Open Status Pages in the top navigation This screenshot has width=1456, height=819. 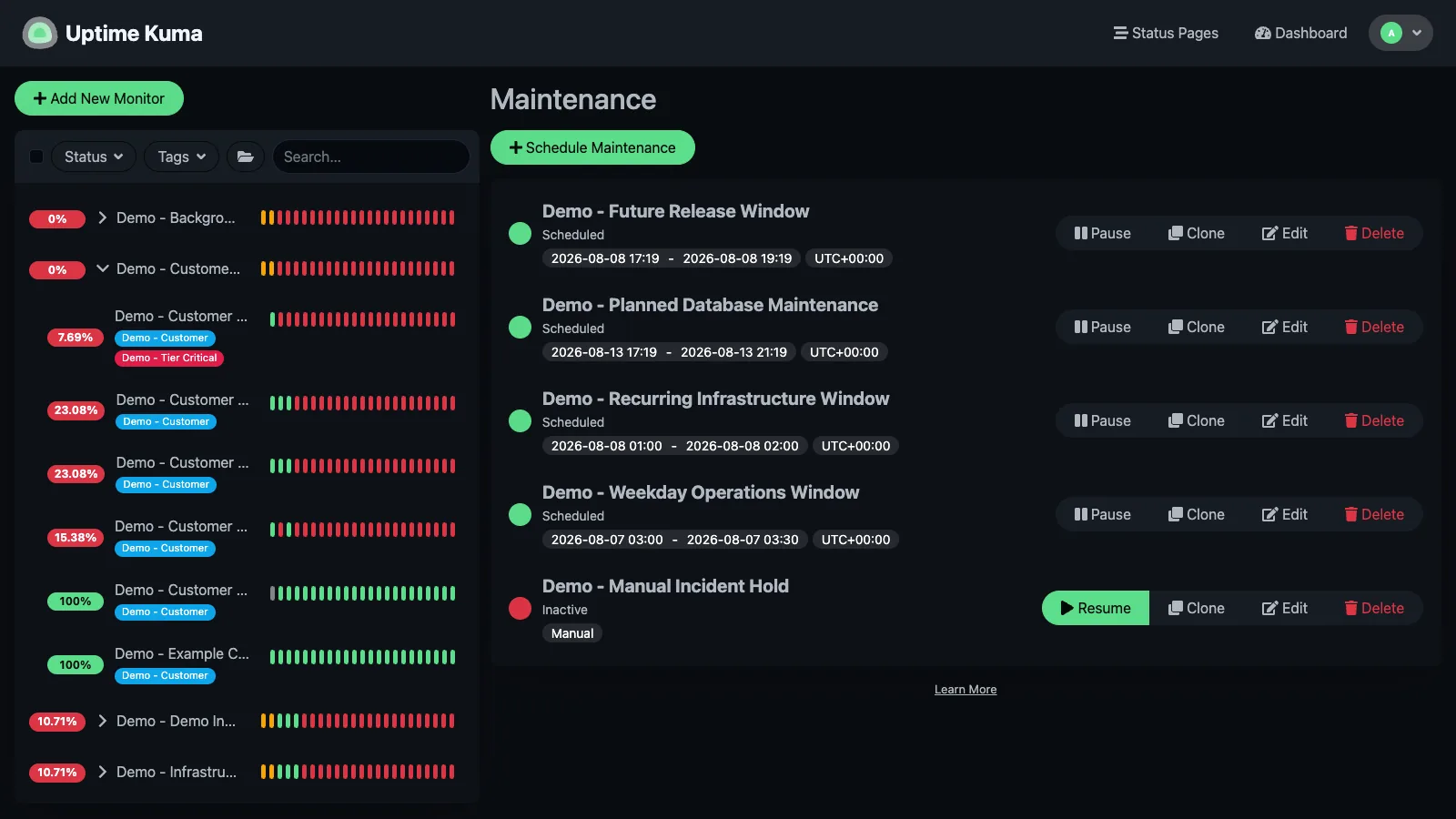1166,33
